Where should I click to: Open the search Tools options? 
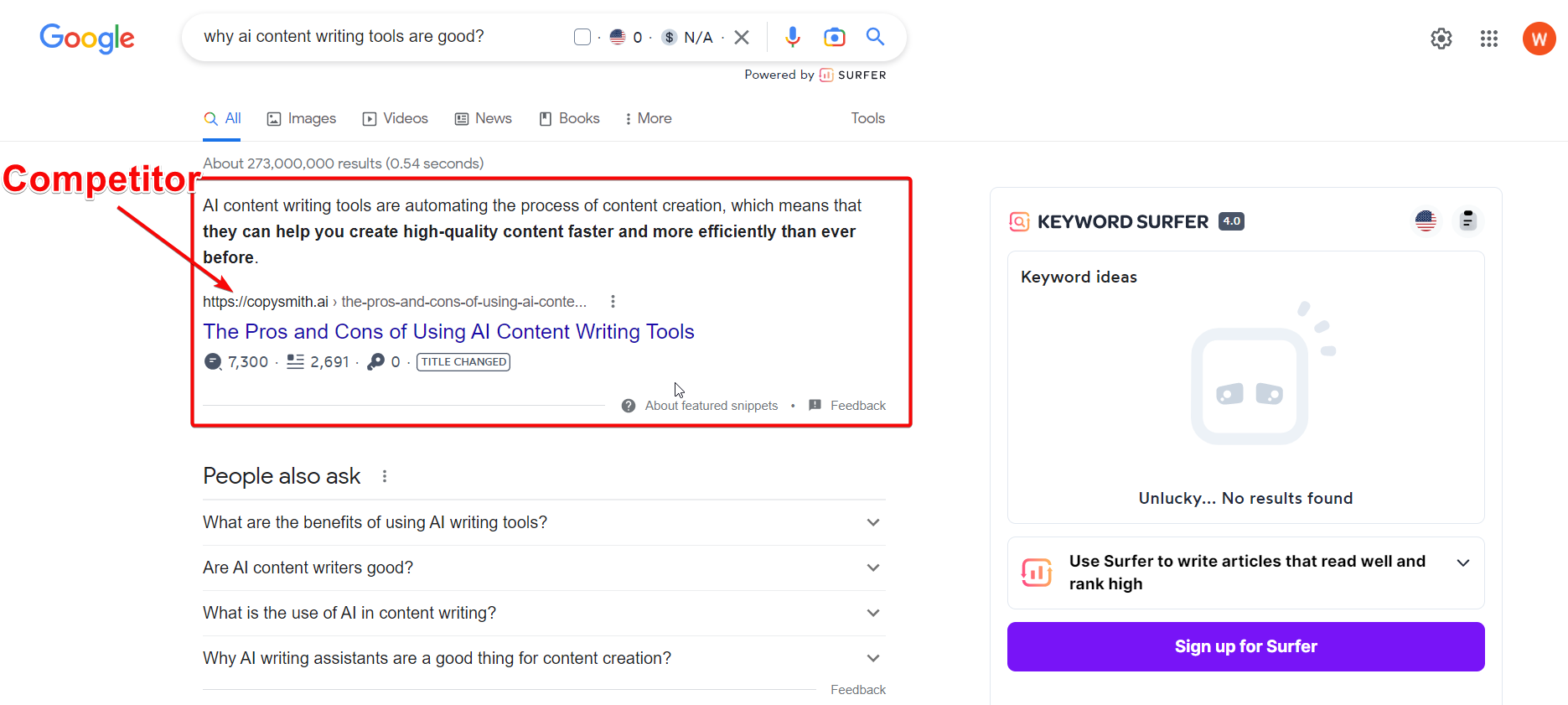pos(868,118)
